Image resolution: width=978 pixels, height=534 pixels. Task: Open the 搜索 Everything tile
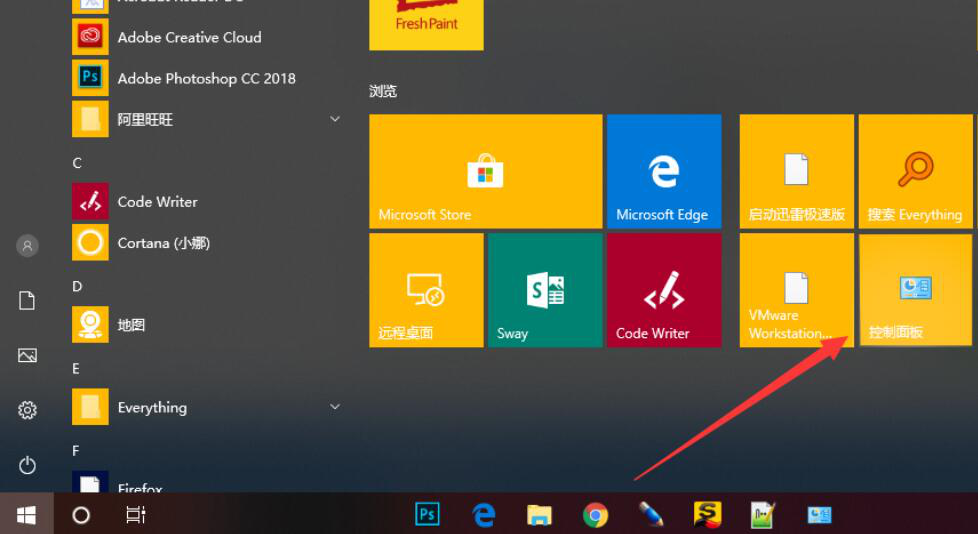(915, 171)
